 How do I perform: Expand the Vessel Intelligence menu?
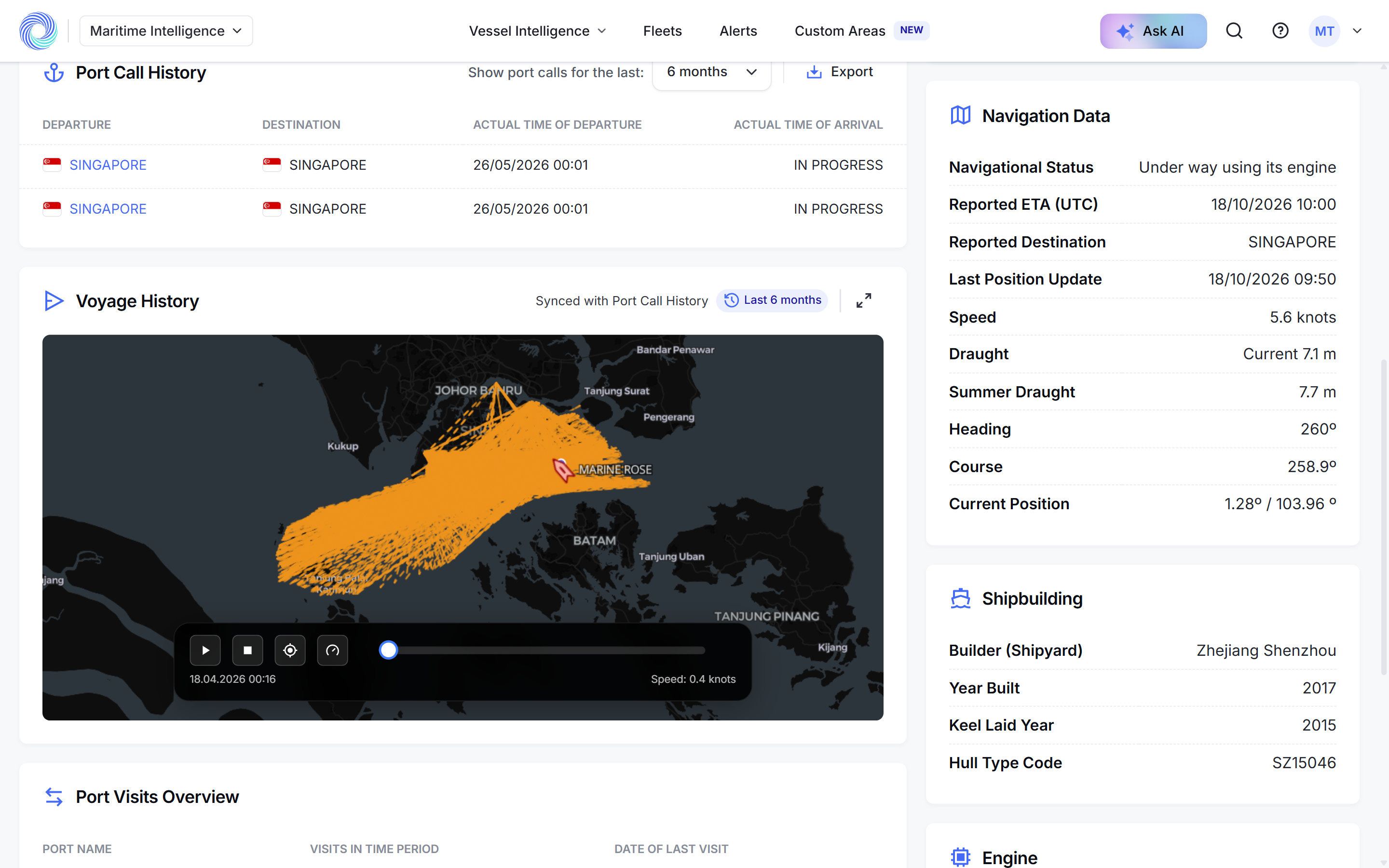click(537, 31)
